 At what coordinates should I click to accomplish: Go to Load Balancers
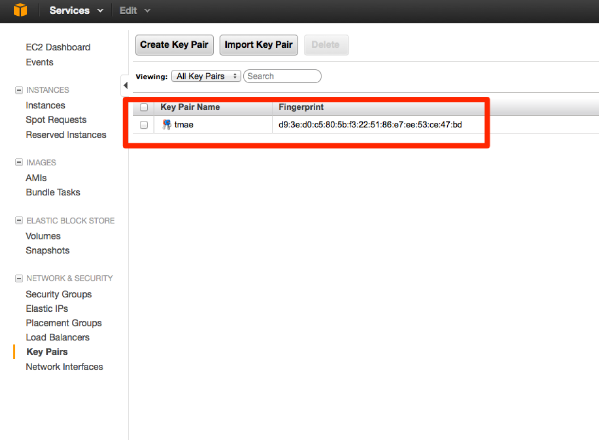tap(58, 338)
